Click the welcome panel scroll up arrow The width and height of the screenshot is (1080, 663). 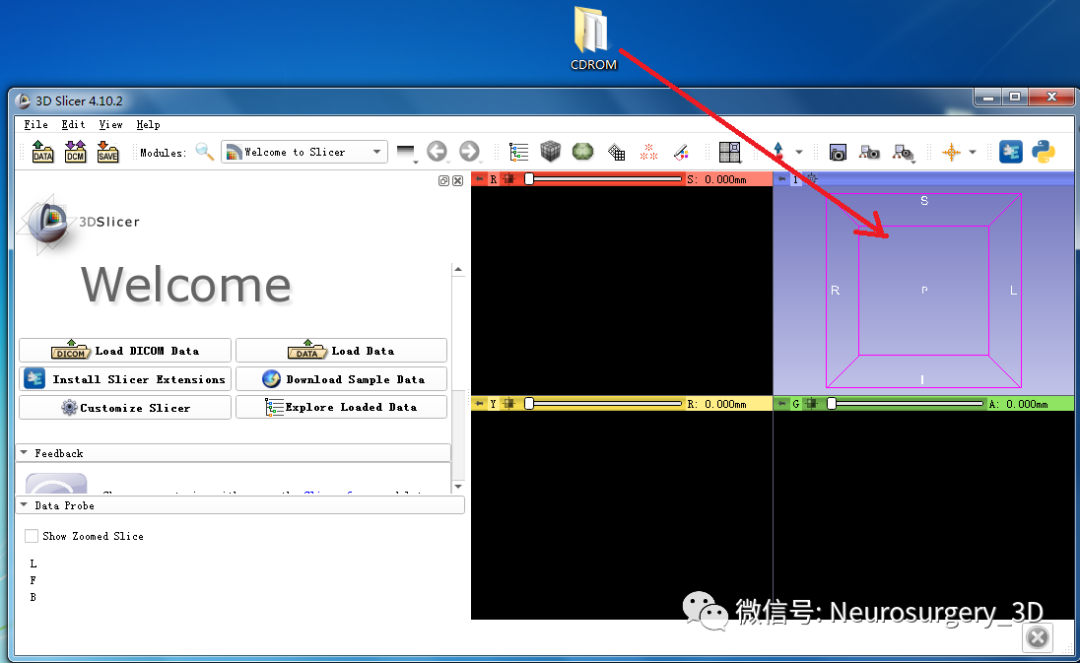coord(458,270)
